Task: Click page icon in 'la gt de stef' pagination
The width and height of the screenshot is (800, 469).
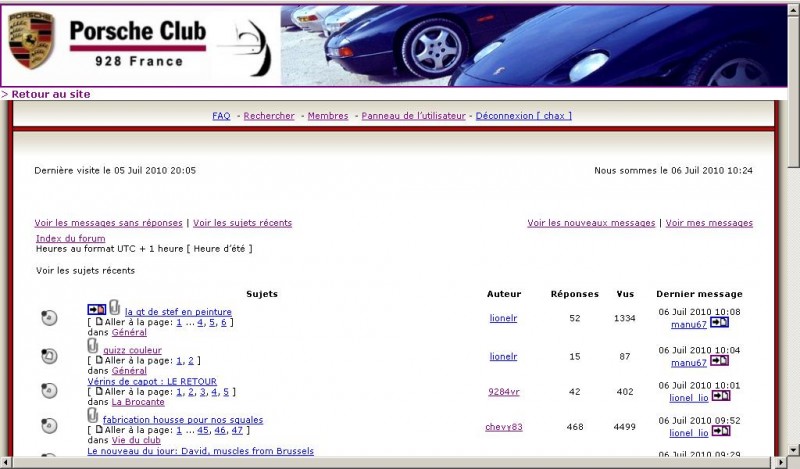Action: pyautogui.click(x=99, y=322)
